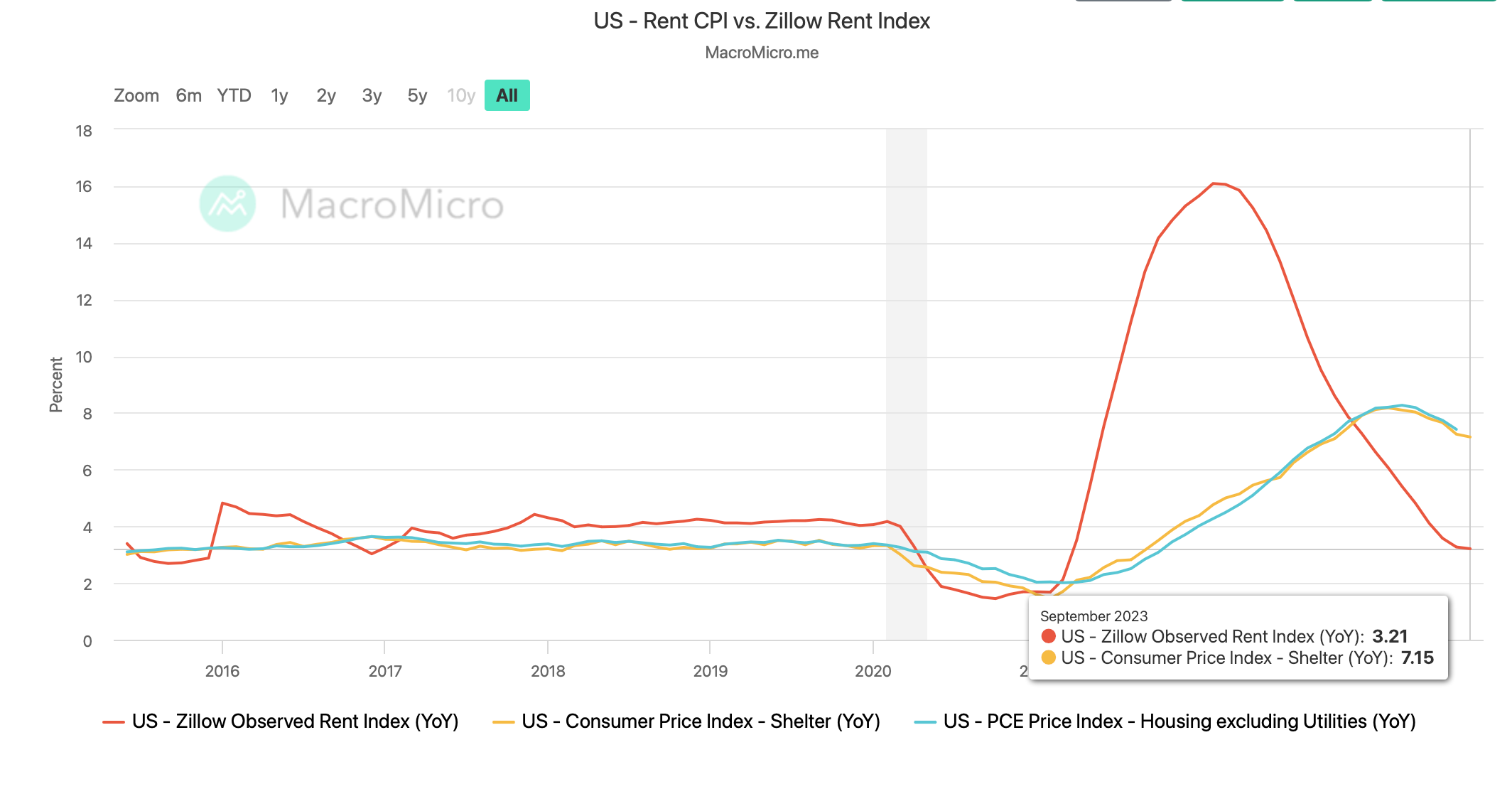Click the yellow legend line swatch
Screen dimensions: 1512x789
click(x=503, y=722)
